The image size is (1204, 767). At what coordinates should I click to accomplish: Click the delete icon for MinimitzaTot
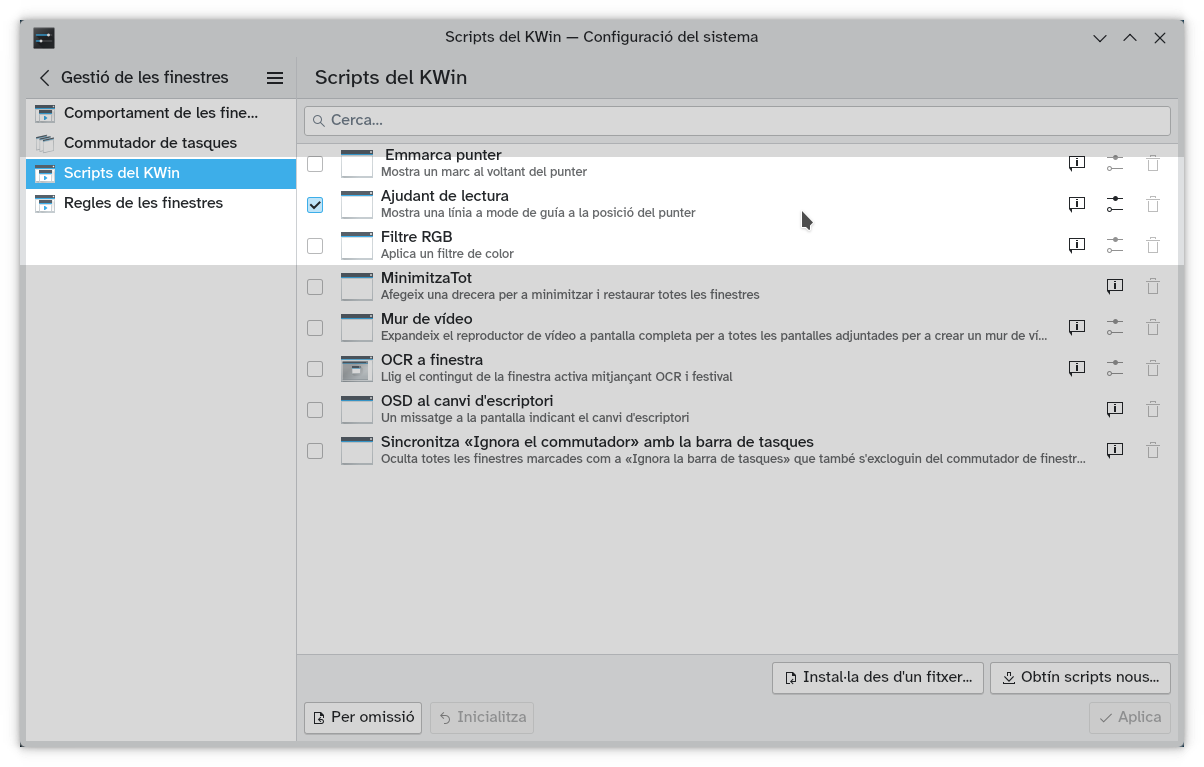(x=1153, y=286)
